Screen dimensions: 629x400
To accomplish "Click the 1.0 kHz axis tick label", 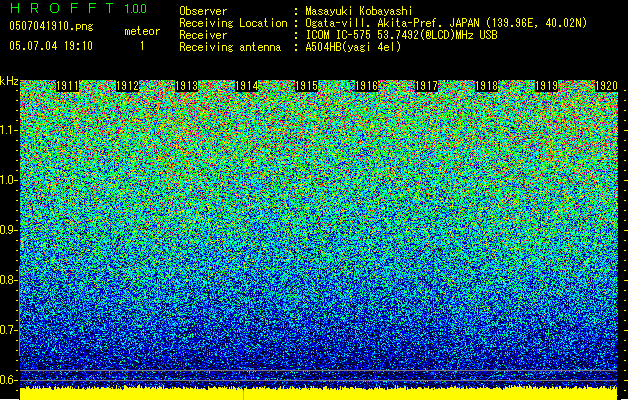I will click(9, 180).
